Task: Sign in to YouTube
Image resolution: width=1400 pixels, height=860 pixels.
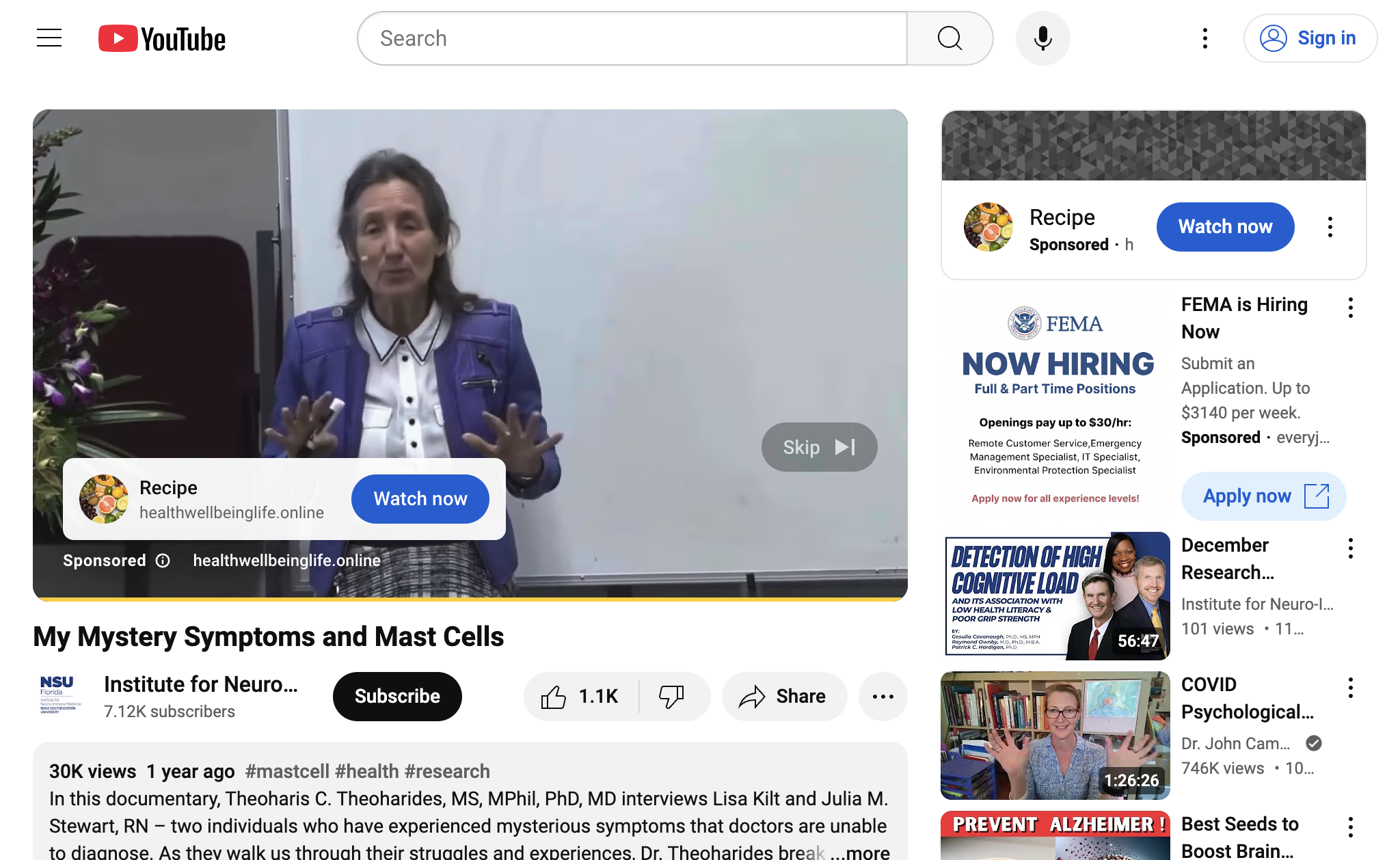Action: [x=1310, y=38]
